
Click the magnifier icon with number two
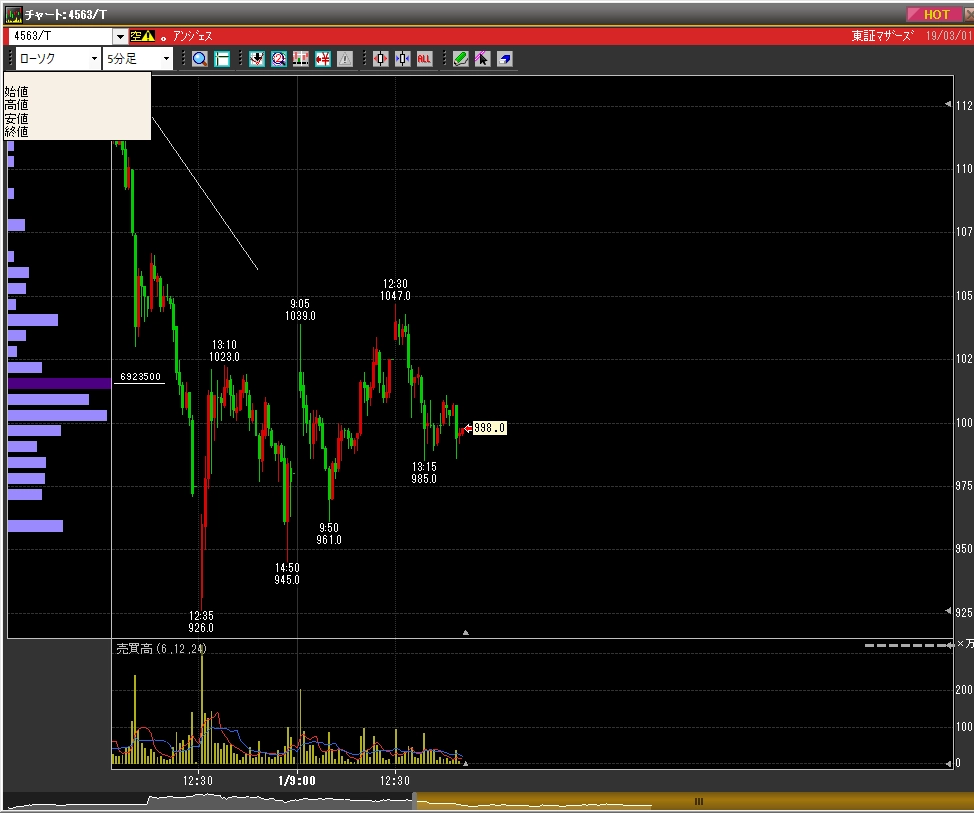click(278, 59)
